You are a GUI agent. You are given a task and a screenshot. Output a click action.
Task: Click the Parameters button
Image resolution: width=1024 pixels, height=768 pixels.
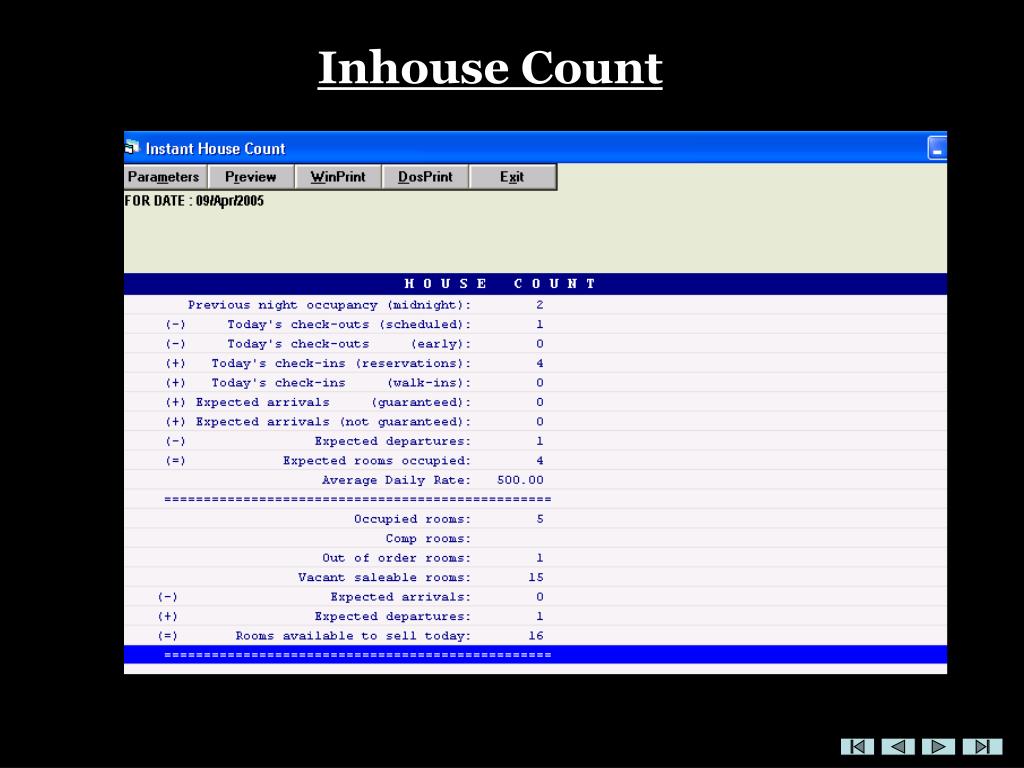(165, 177)
